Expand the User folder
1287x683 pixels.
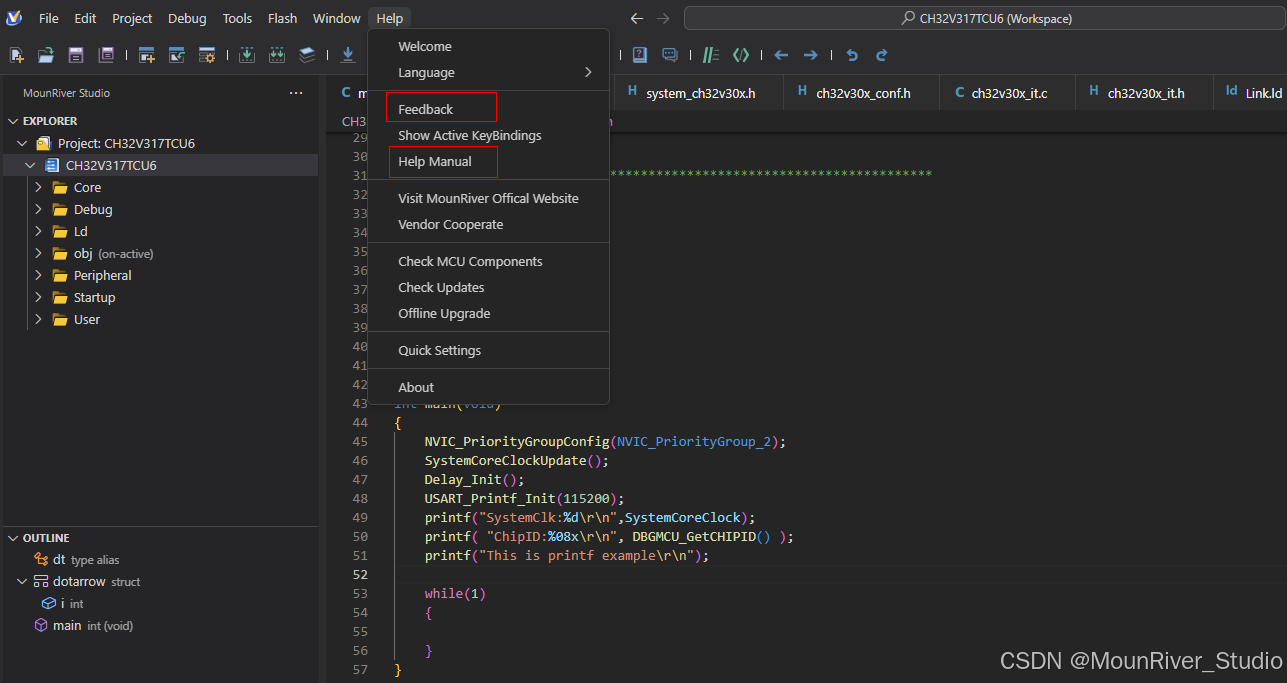pyautogui.click(x=38, y=319)
